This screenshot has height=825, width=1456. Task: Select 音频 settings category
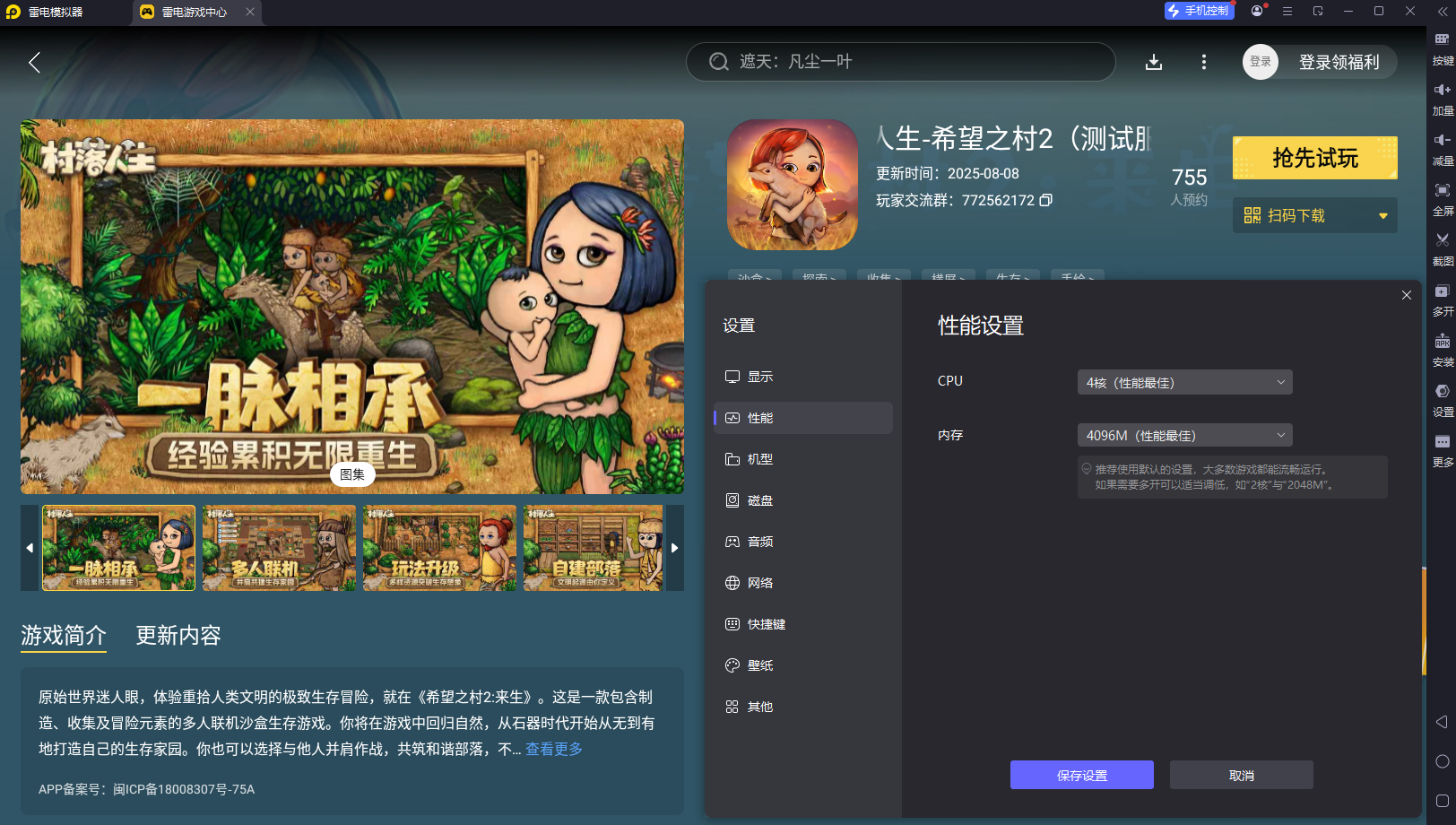[x=802, y=542]
